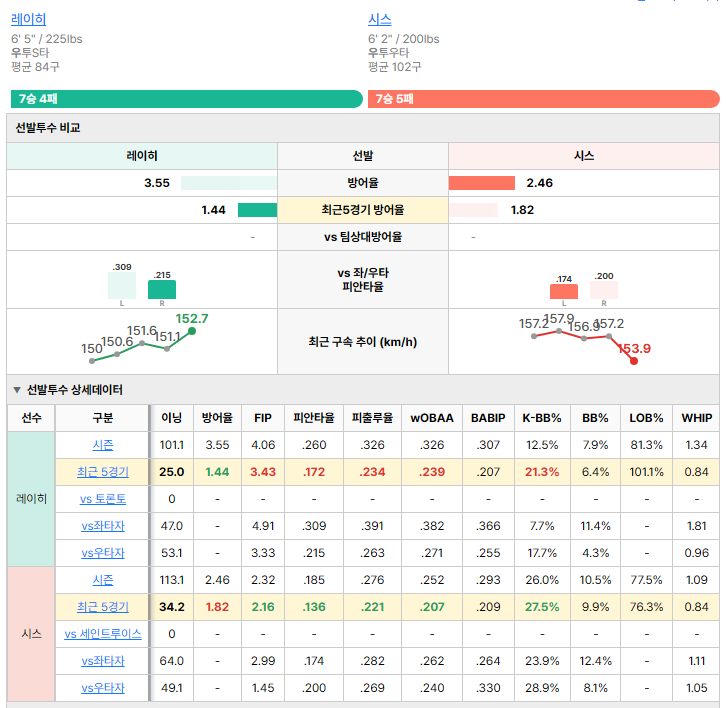Screen dimensions: 726x708
Task: Open the vs 토론토 link
Action: pyautogui.click(x=103, y=499)
